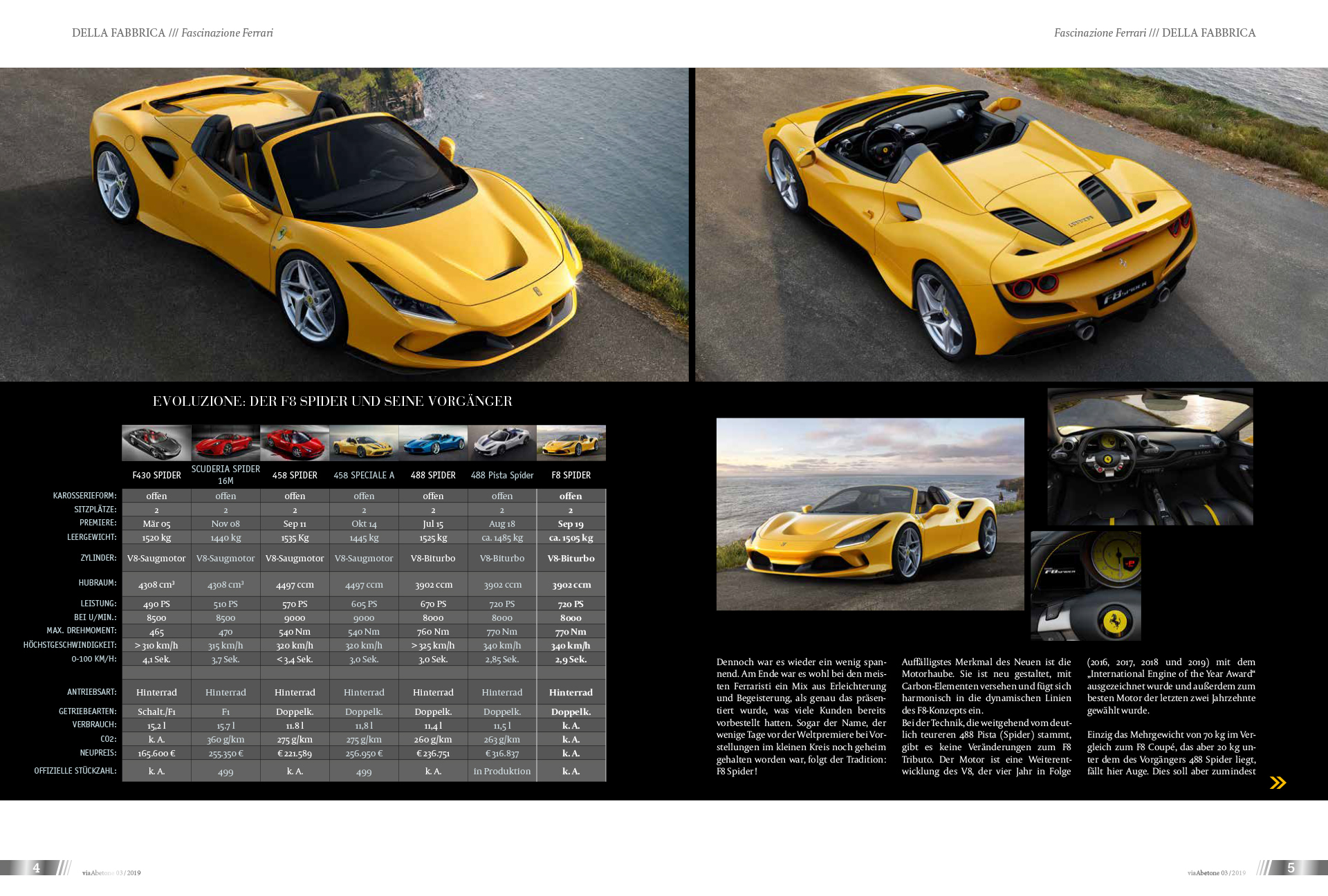Click the white 488 Pista Spider thumbnail
Screen dimensions: 1328x896
coord(502,443)
